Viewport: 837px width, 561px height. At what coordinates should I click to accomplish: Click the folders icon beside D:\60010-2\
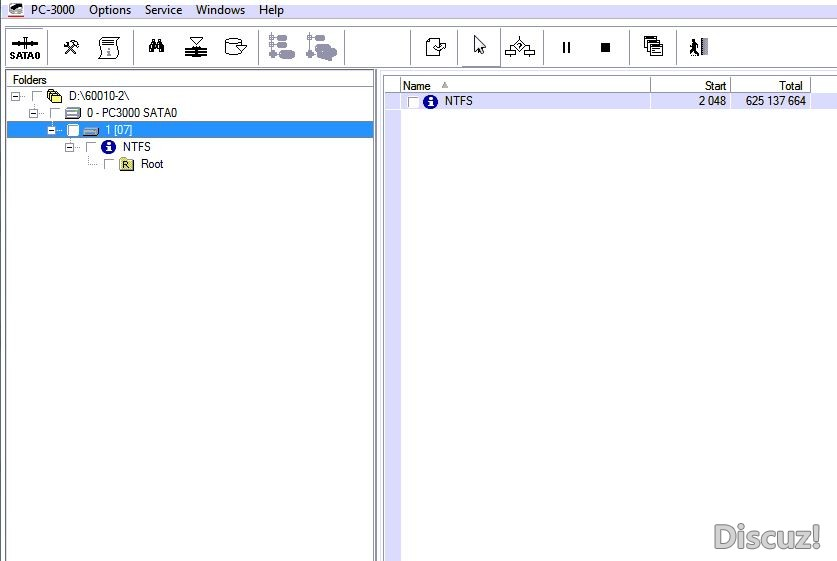pos(54,96)
